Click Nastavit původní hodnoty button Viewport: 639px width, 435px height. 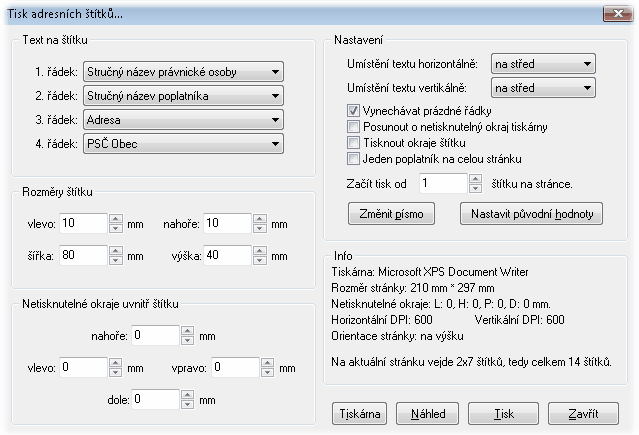pos(531,214)
